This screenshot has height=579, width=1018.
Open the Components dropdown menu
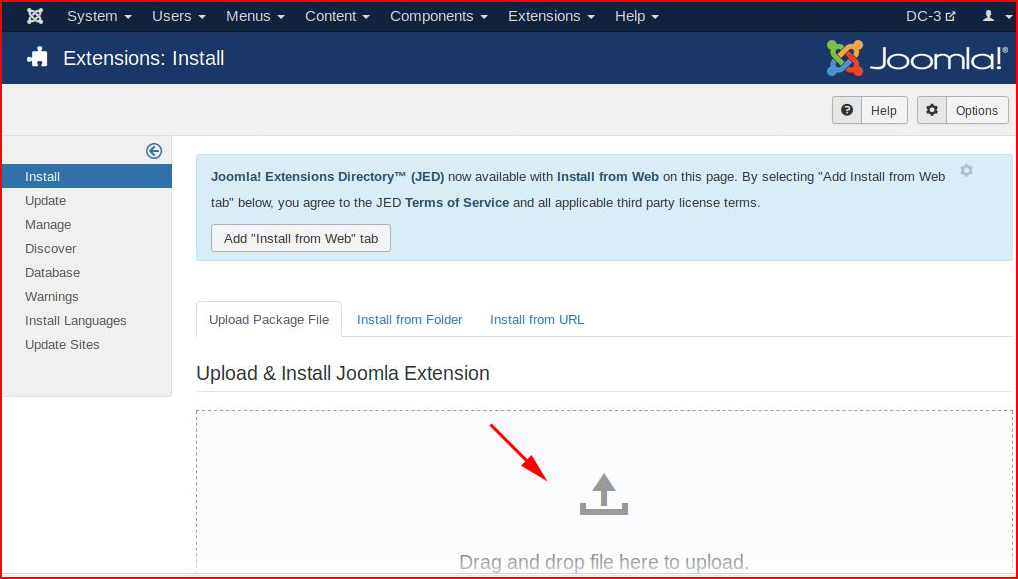(x=439, y=16)
